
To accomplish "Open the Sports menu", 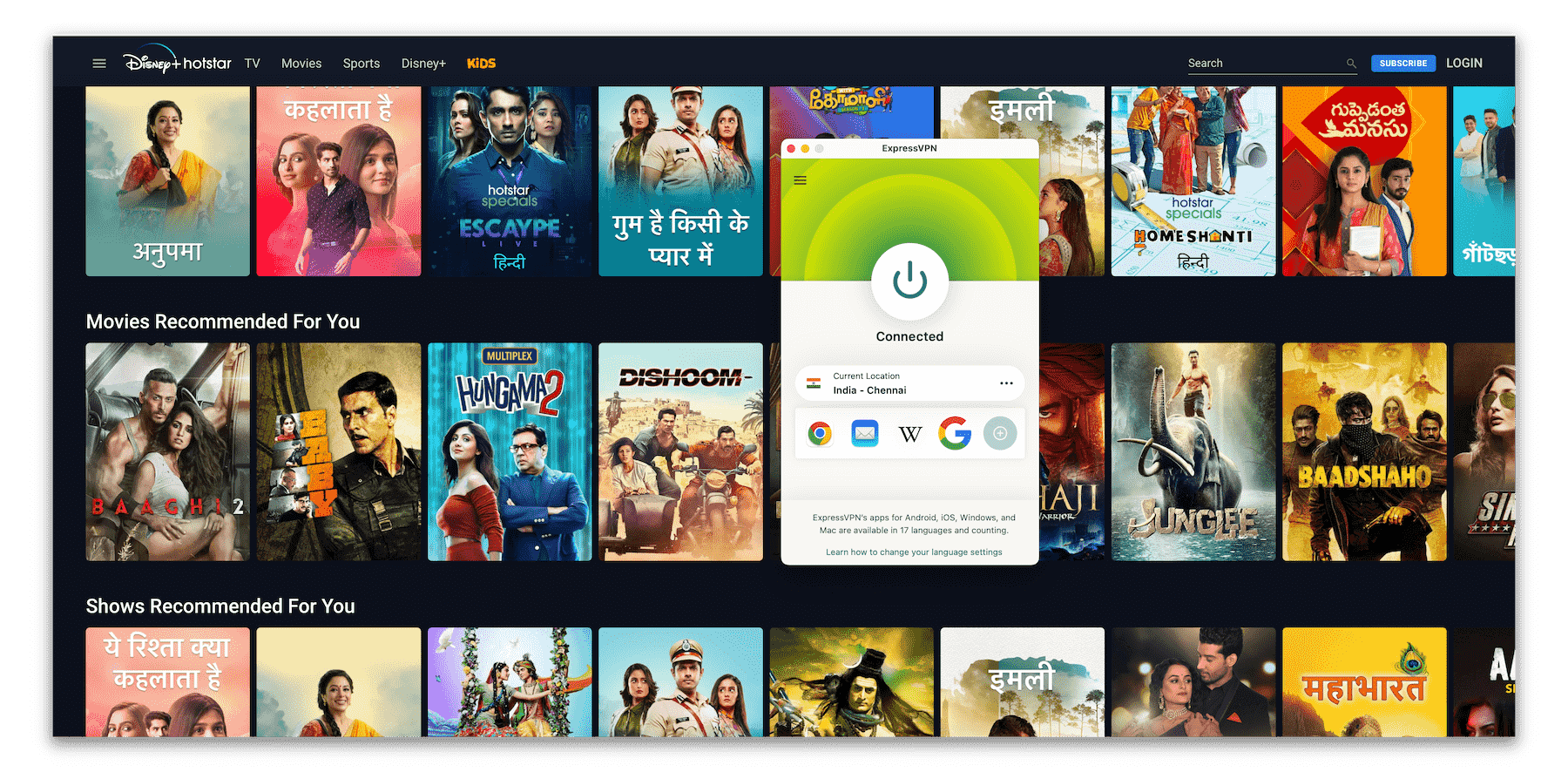I will click(x=362, y=64).
